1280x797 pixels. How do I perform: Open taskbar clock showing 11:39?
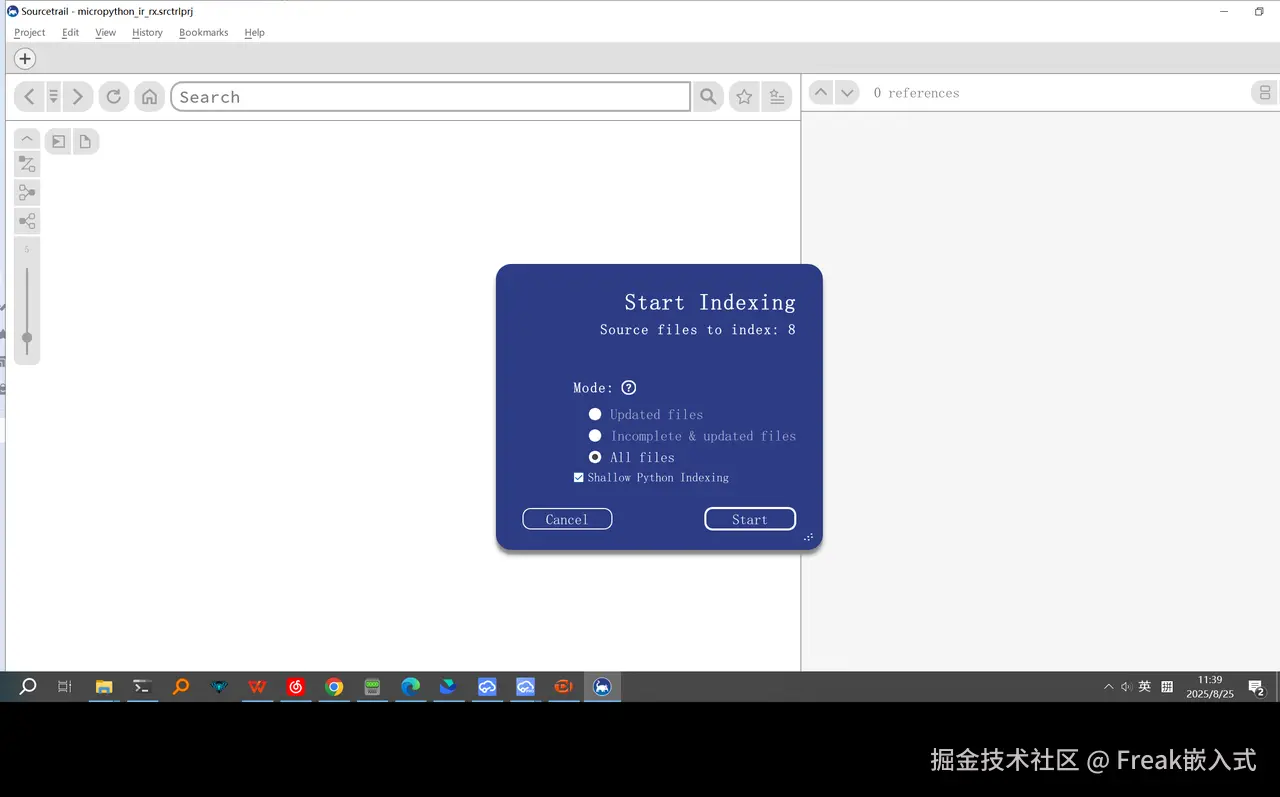pyautogui.click(x=1210, y=686)
